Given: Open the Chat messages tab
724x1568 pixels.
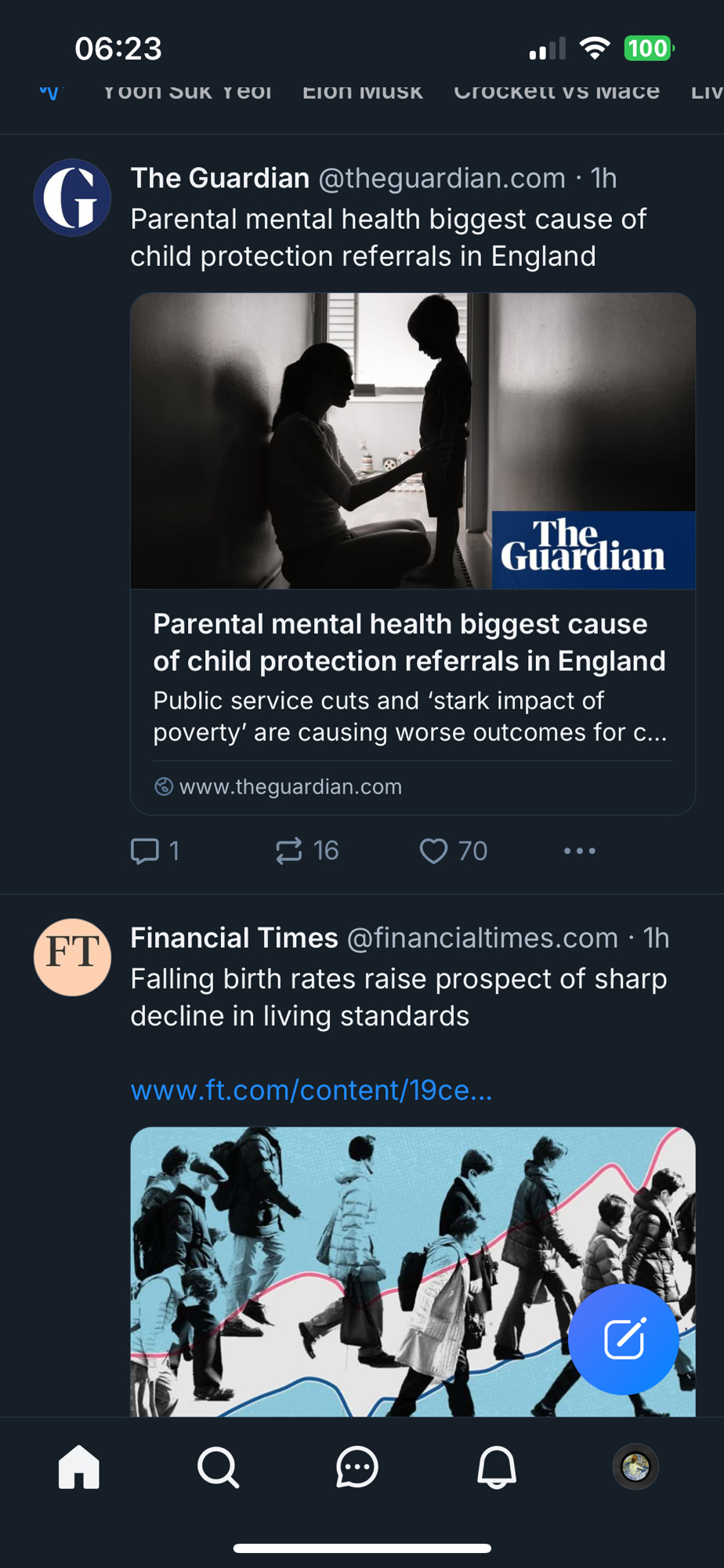Looking at the screenshot, I should 357,1467.
